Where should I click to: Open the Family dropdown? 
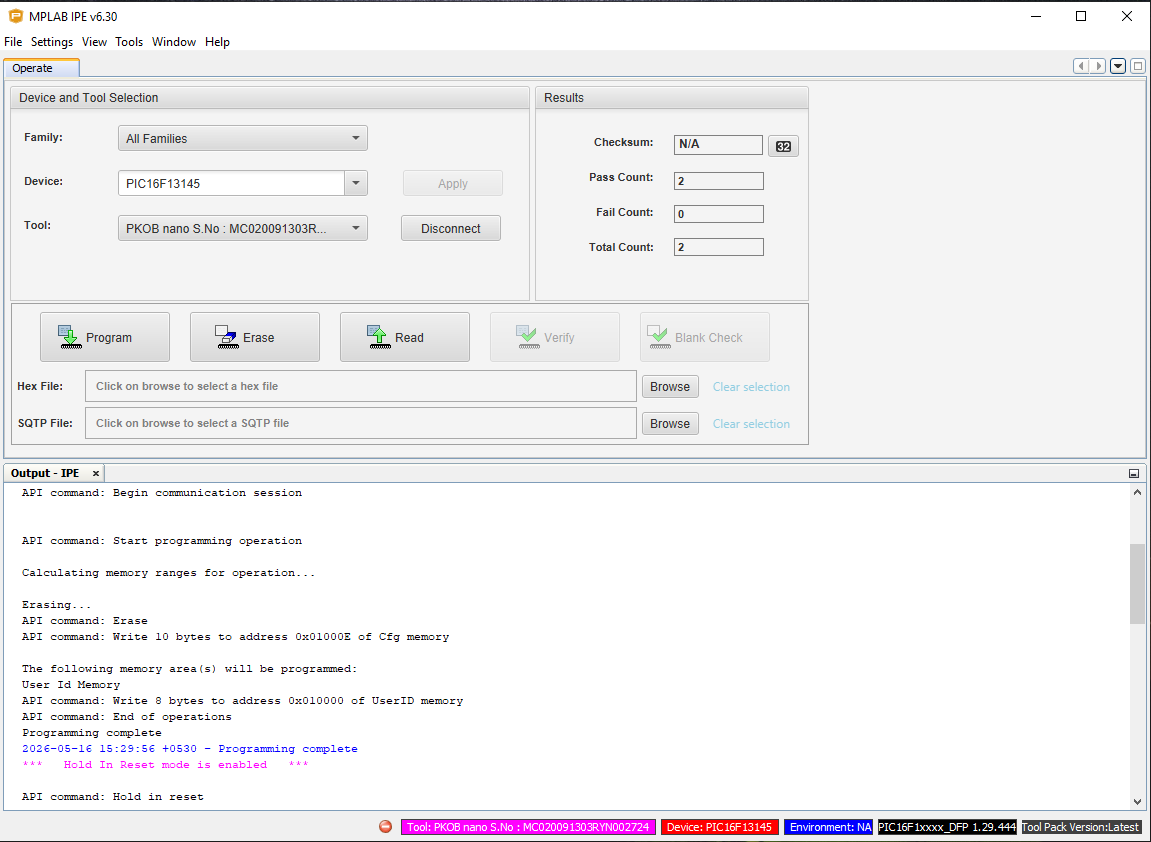tap(243, 138)
